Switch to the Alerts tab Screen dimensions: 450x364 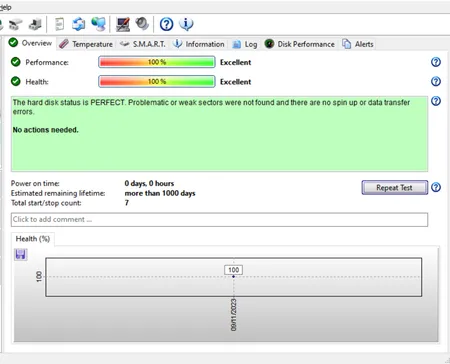(358, 44)
